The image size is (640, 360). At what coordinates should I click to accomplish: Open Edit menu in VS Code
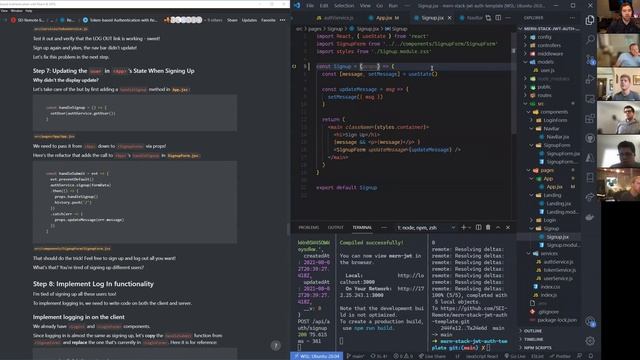[324, 6]
